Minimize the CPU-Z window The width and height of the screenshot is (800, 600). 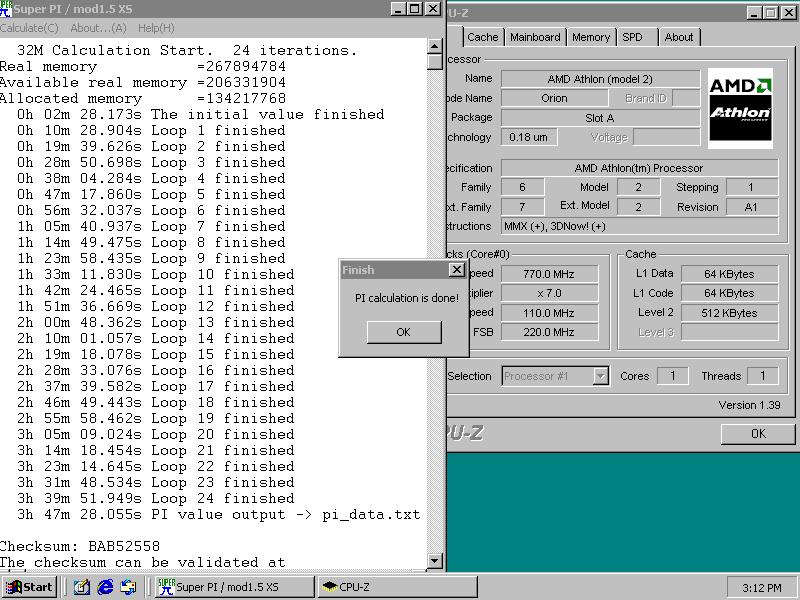pos(755,13)
